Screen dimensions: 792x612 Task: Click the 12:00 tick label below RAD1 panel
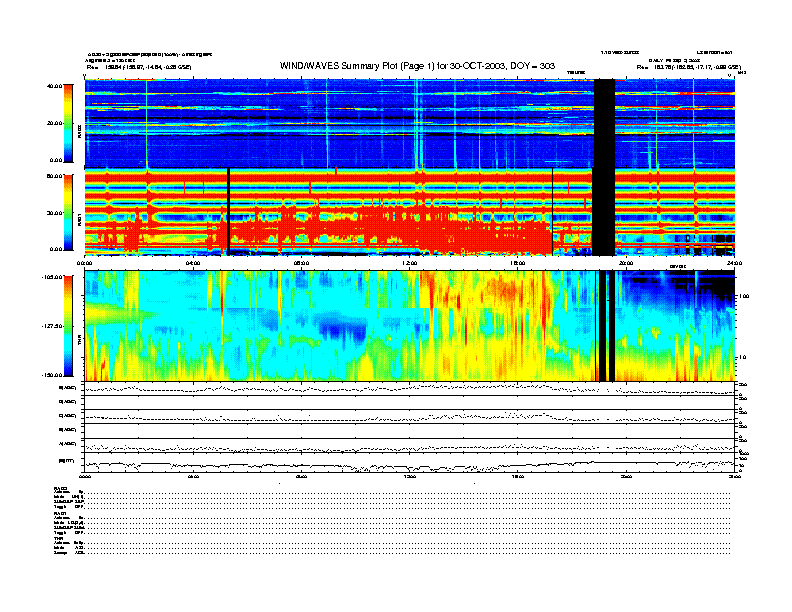click(x=409, y=263)
